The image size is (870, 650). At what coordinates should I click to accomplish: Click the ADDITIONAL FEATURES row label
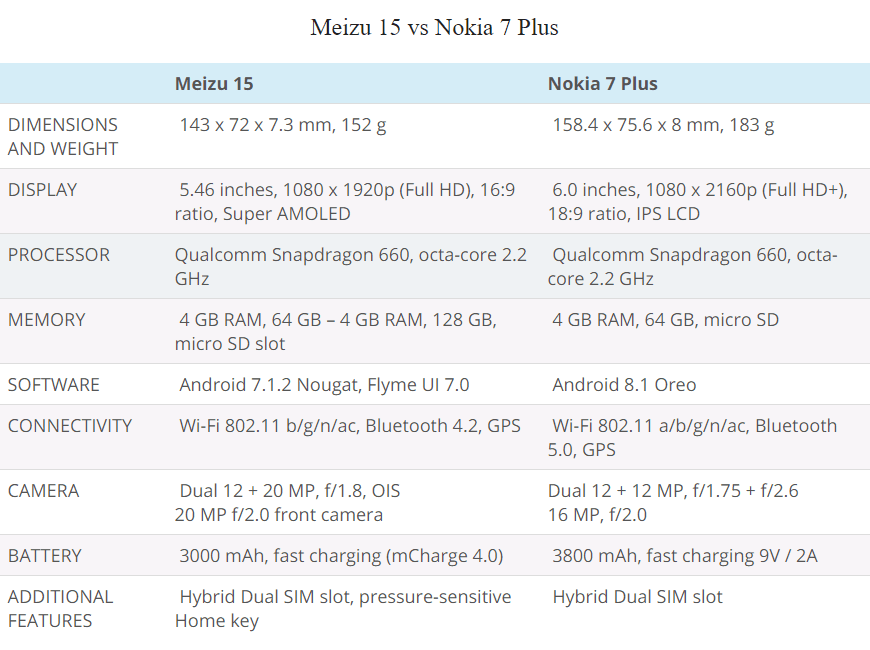coord(61,608)
